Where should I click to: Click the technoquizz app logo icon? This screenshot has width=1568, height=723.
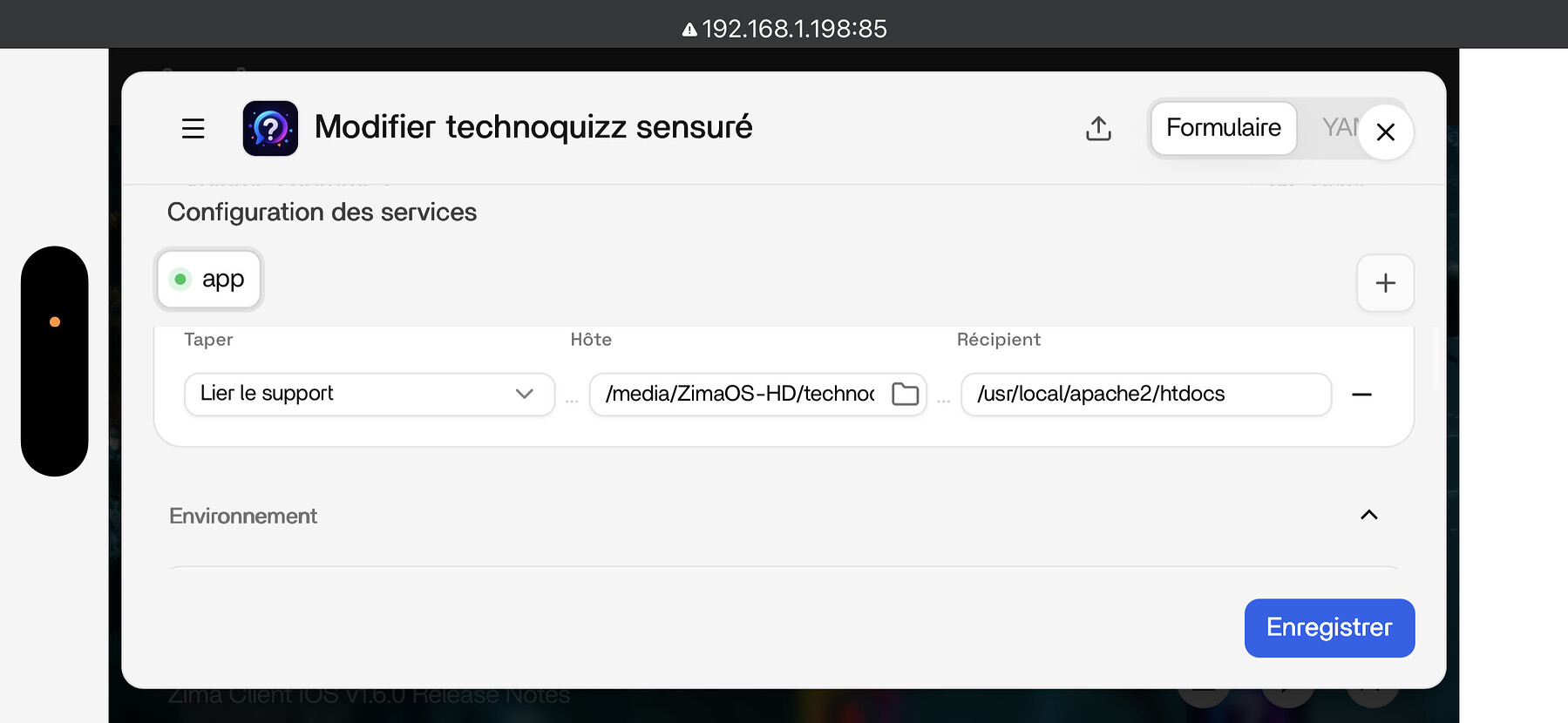270,128
